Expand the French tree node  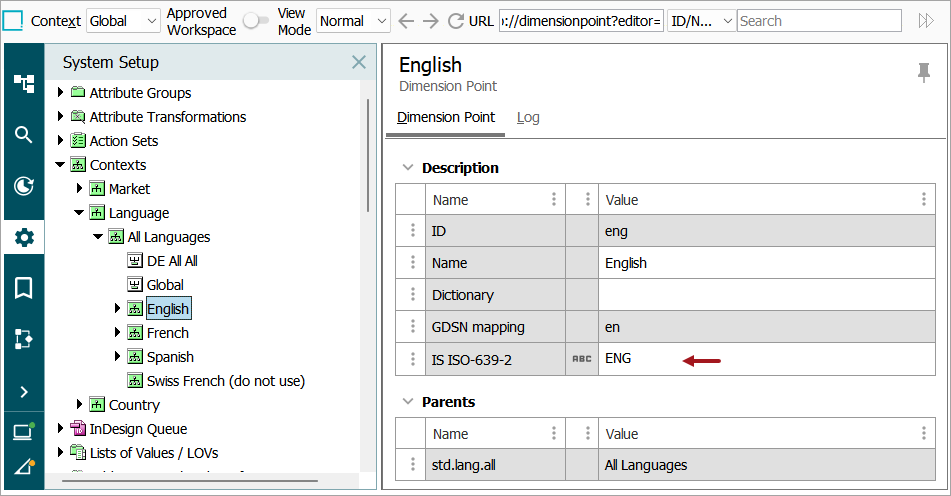(117, 332)
